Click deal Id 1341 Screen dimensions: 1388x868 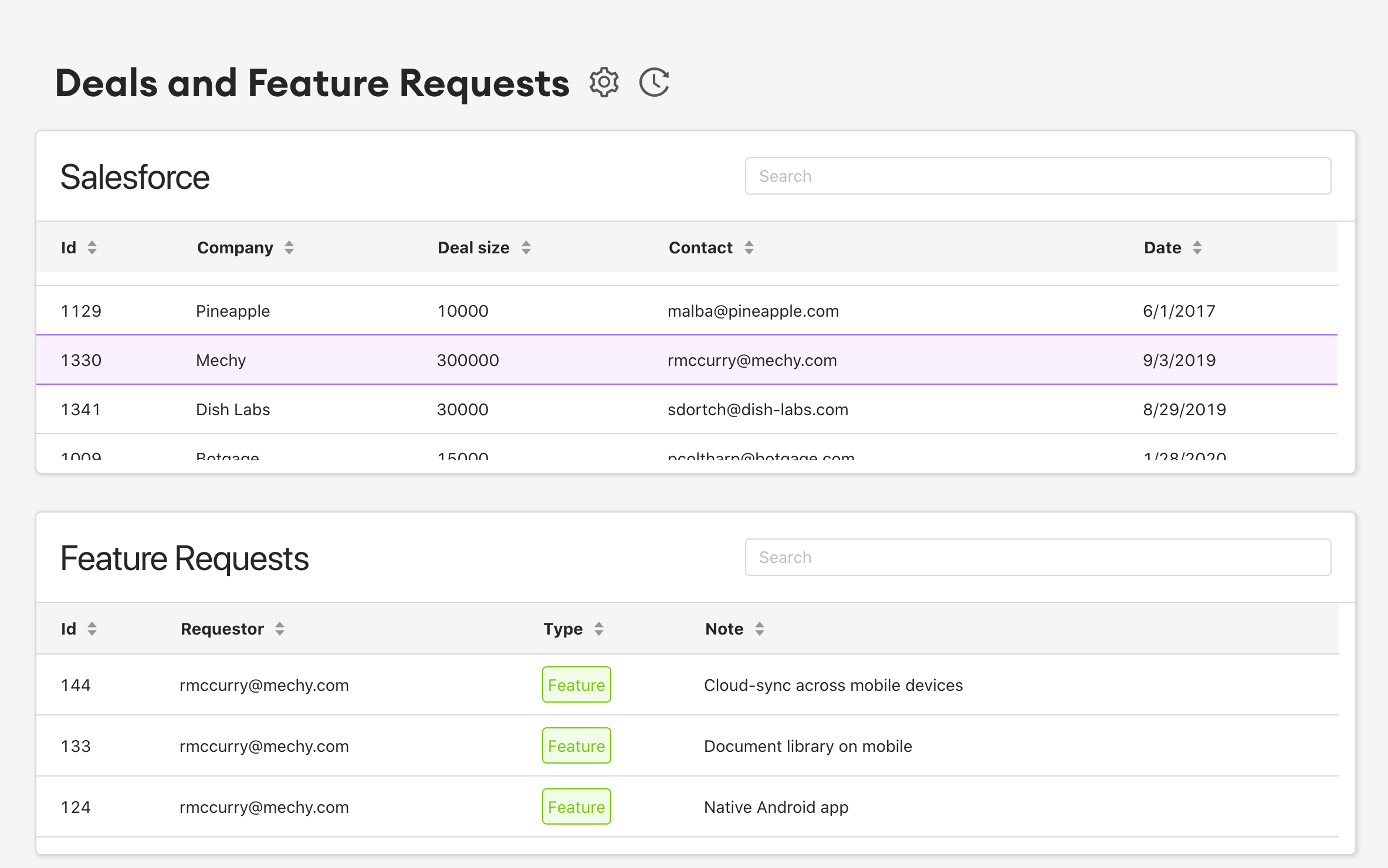coord(81,409)
